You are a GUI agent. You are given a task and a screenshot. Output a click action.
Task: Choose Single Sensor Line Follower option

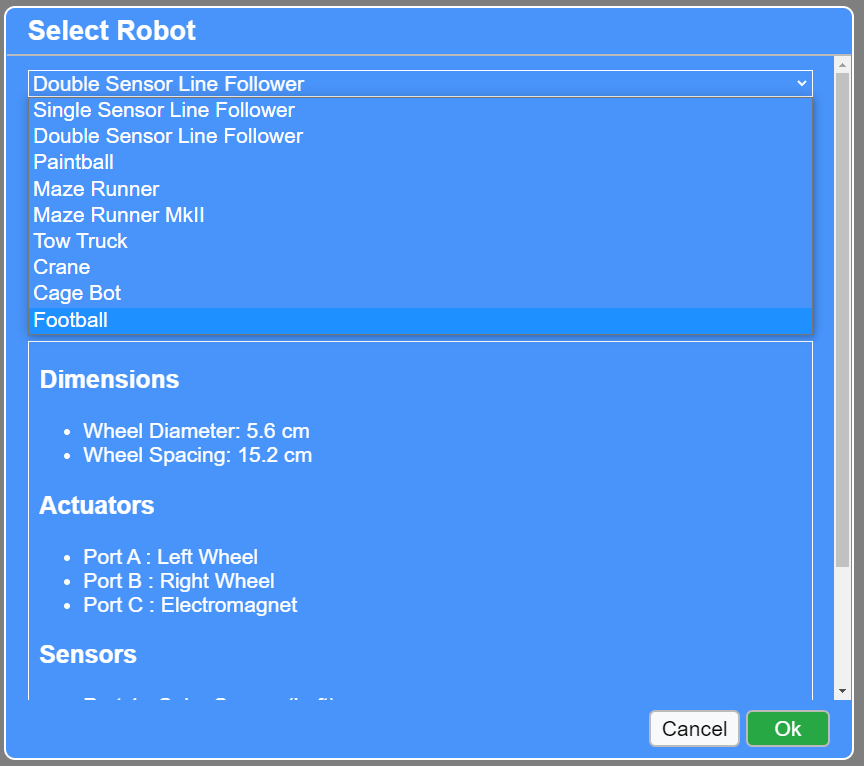tap(164, 110)
